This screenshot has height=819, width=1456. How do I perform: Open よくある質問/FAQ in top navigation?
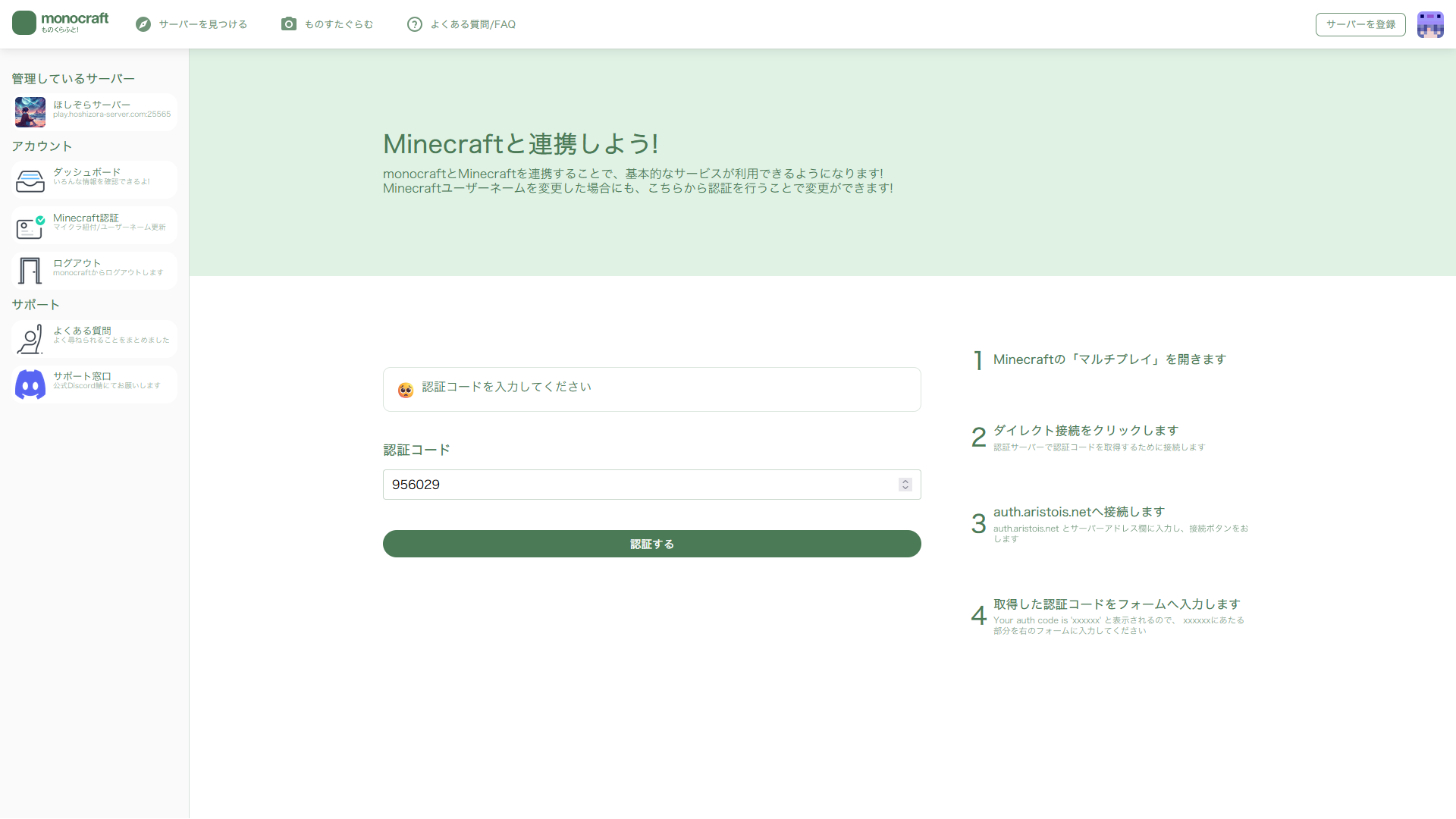[x=472, y=24]
